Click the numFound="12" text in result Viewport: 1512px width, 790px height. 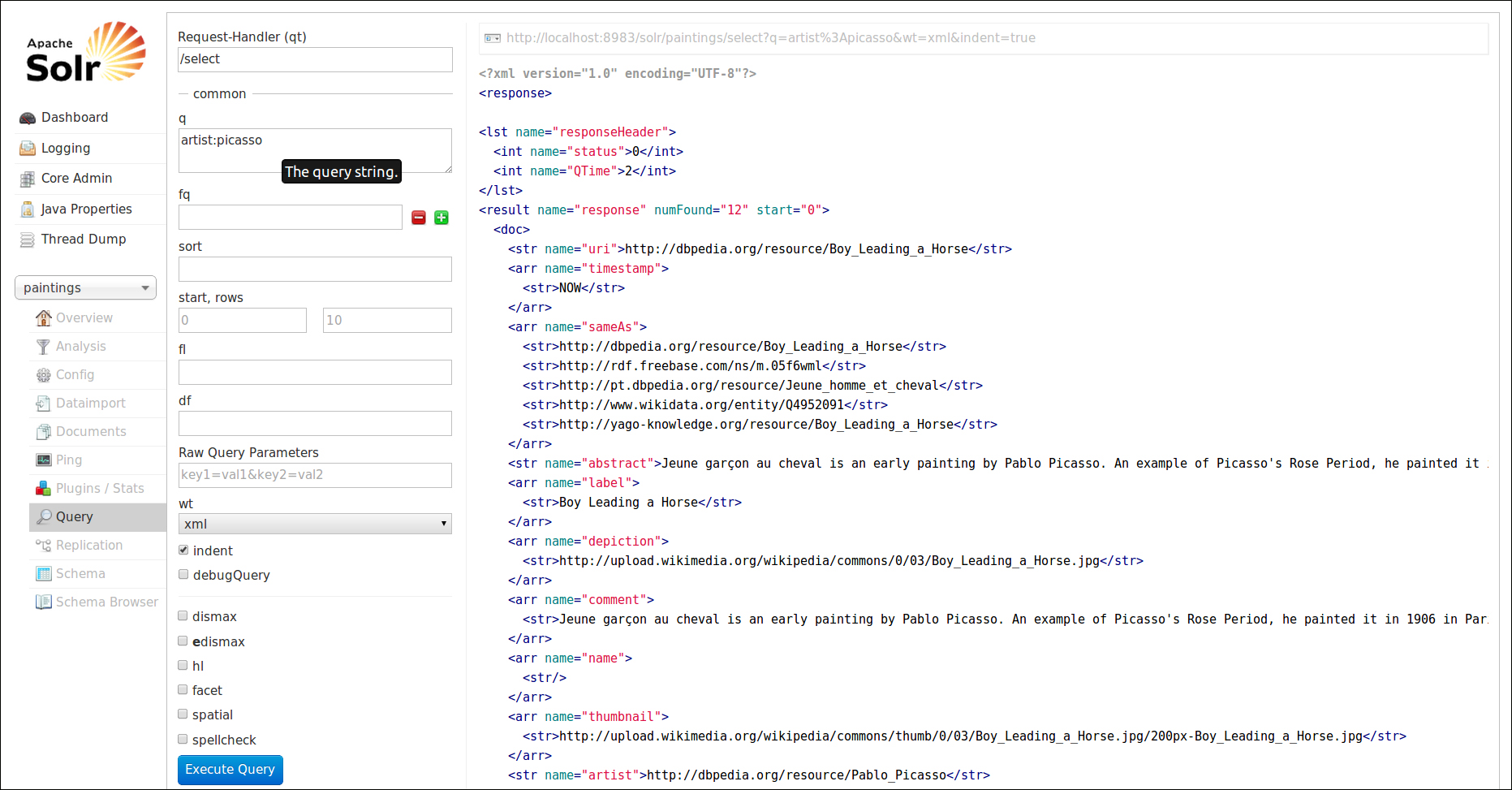tap(701, 210)
